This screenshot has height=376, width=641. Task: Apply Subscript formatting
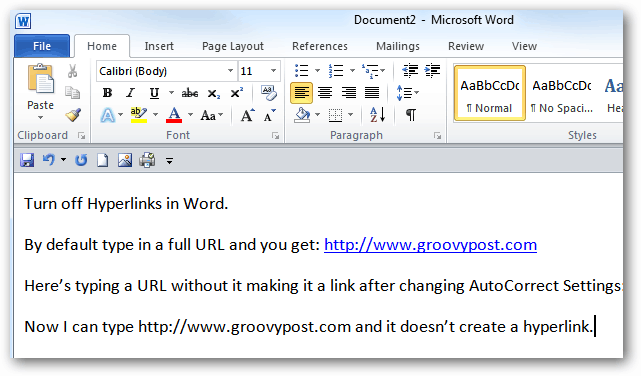coord(213,94)
